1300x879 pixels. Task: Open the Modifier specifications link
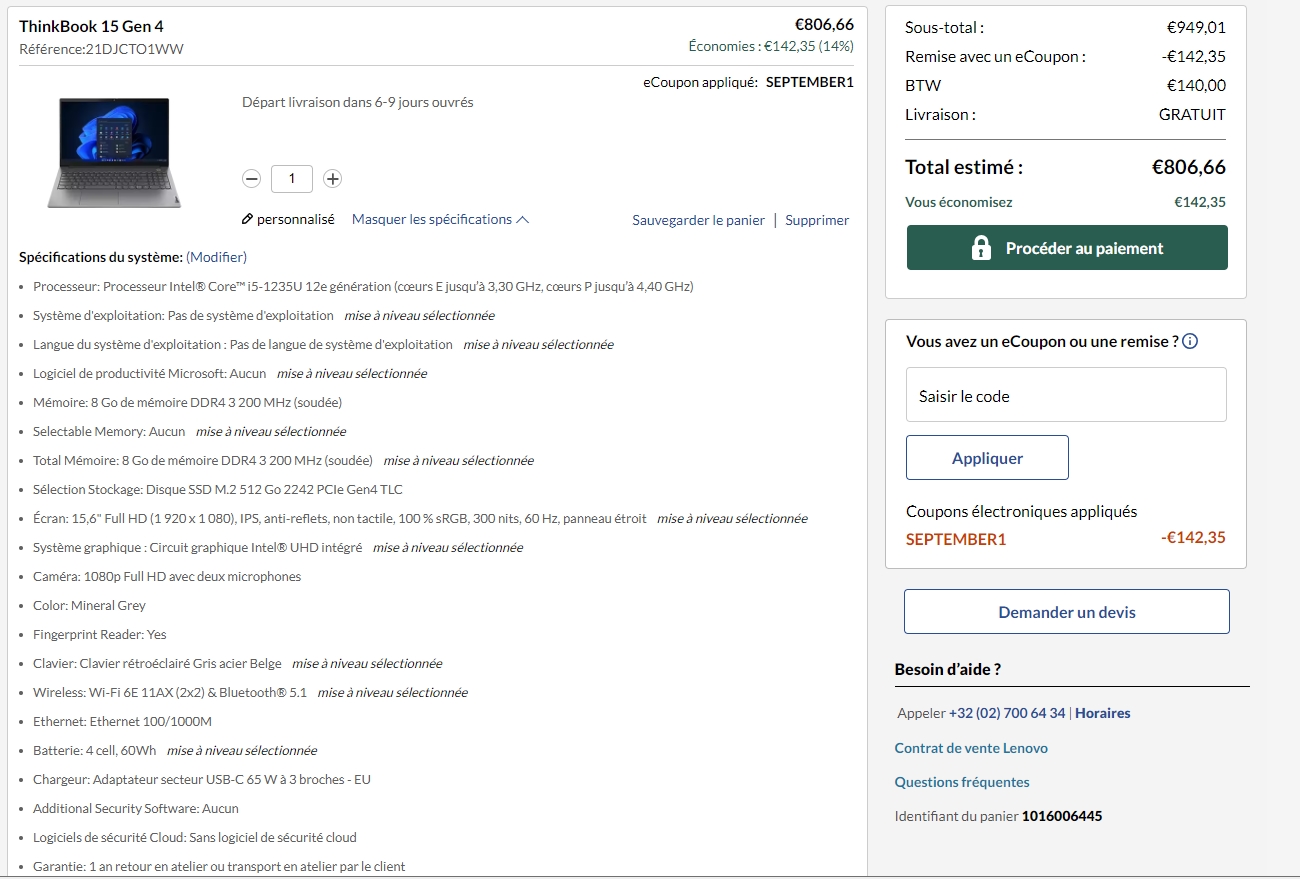click(x=216, y=257)
